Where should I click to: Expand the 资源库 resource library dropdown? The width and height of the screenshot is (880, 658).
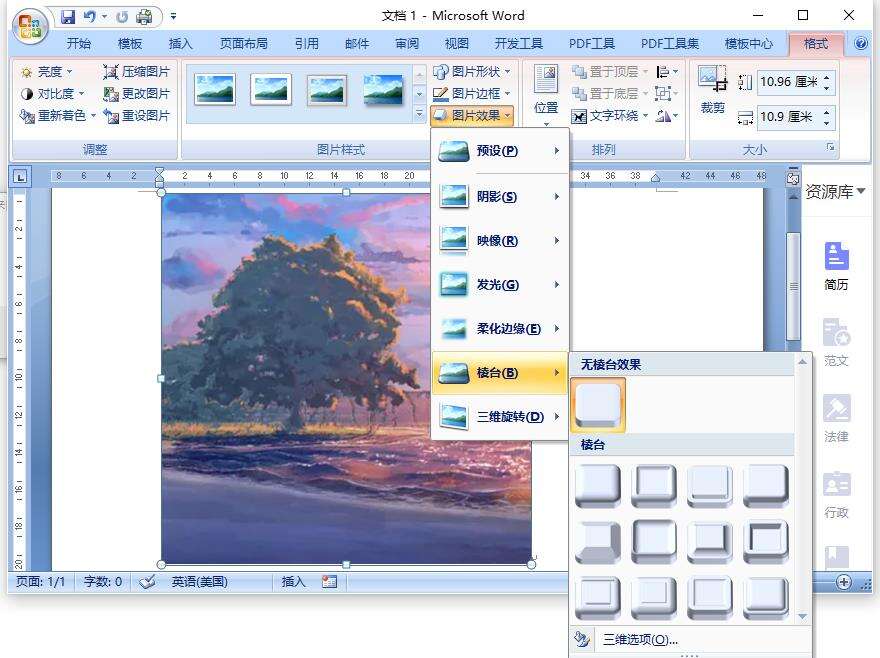point(835,191)
